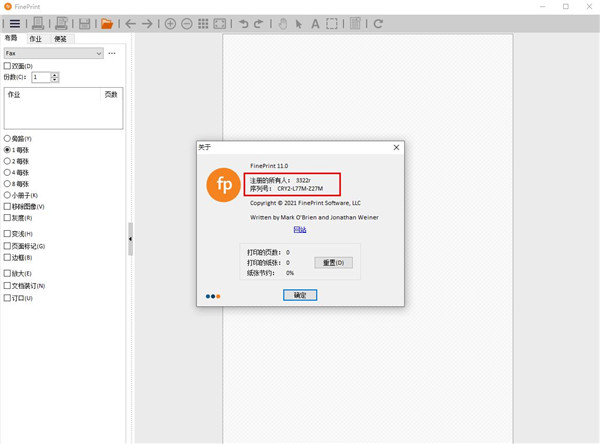Image resolution: width=600 pixels, height=444 pixels.
Task: Click the refresh circular arrow icon
Action: pyautogui.click(x=378, y=24)
